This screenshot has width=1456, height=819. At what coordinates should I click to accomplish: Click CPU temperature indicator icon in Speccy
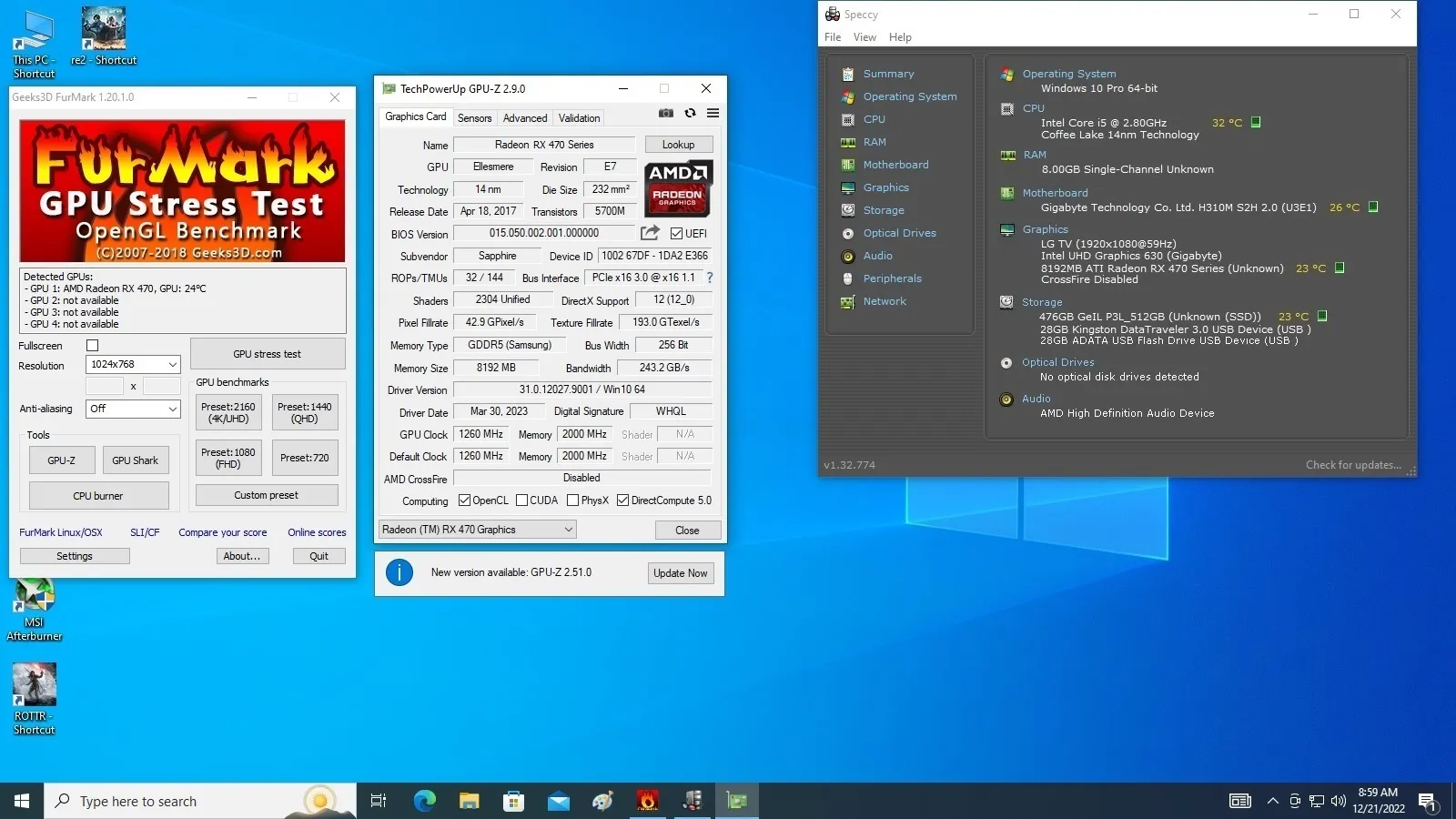coord(1256,122)
